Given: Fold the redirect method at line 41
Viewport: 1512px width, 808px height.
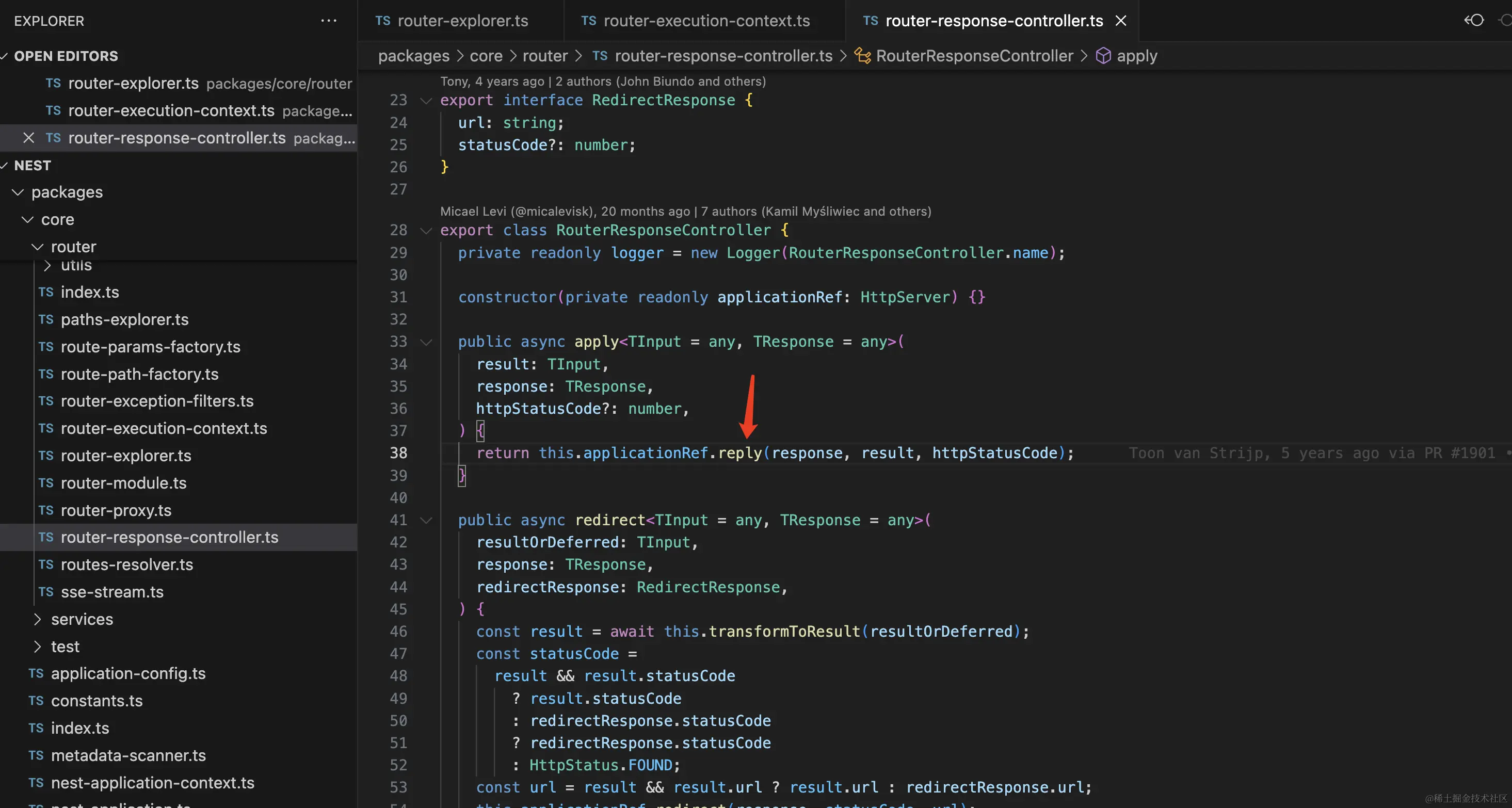Looking at the screenshot, I should click(426, 521).
